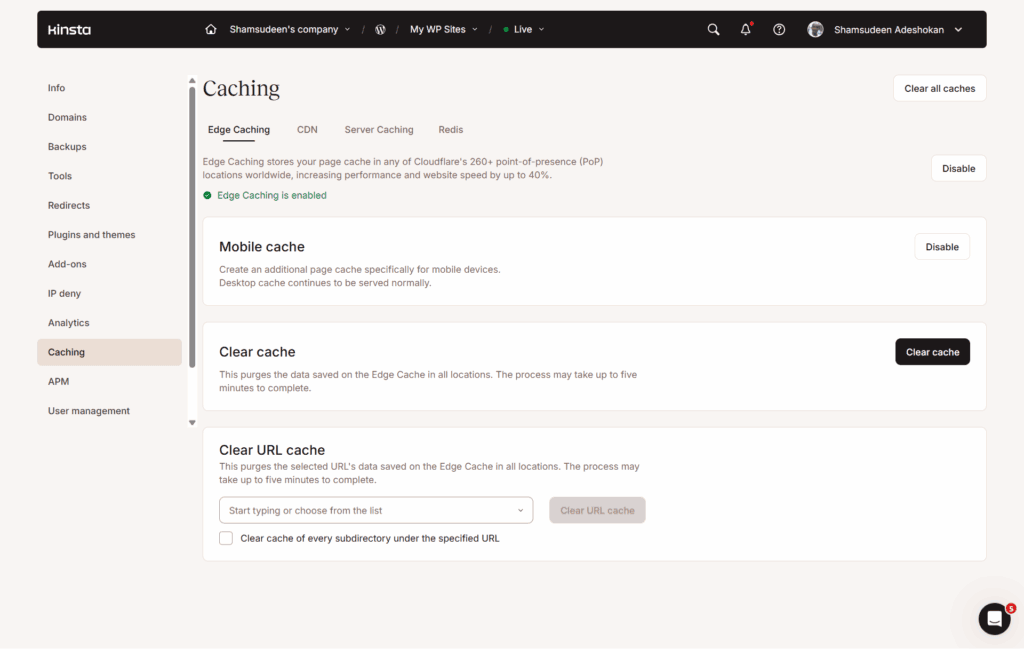Select the Redis tab
Viewport: 1024px width, 649px height.
(450, 129)
